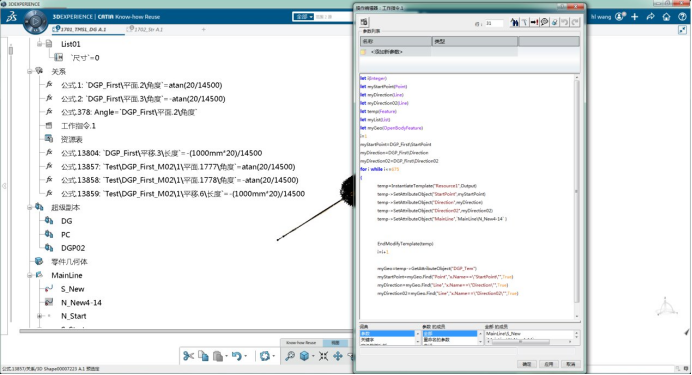Collapse the MainLine tree node
The image size is (692, 375).
tap(30, 275)
